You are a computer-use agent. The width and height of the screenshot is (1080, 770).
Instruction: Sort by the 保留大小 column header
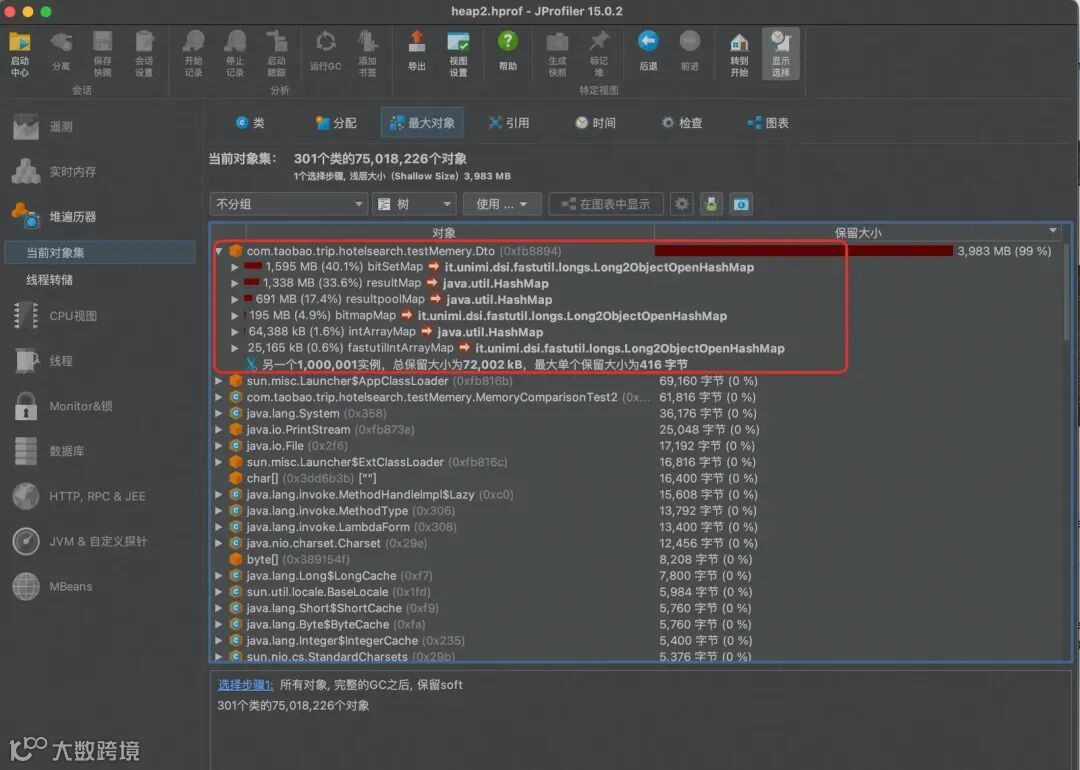858,233
